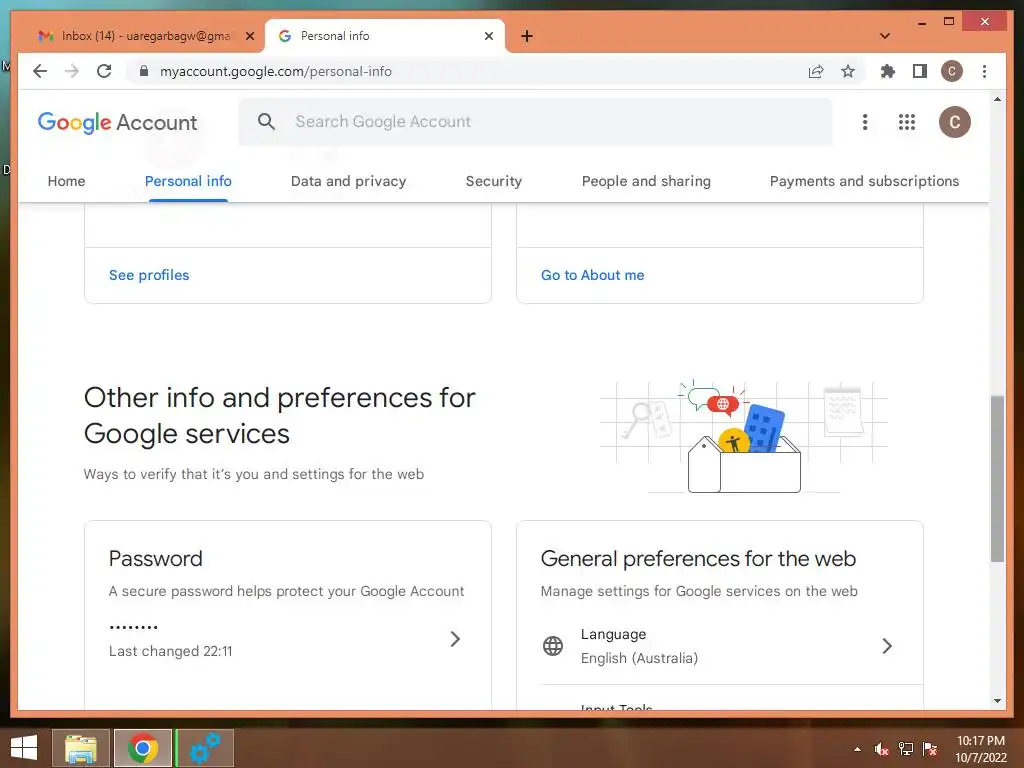This screenshot has height=768, width=1024.
Task: Click the scrollbar up arrow
Action: pyautogui.click(x=997, y=99)
